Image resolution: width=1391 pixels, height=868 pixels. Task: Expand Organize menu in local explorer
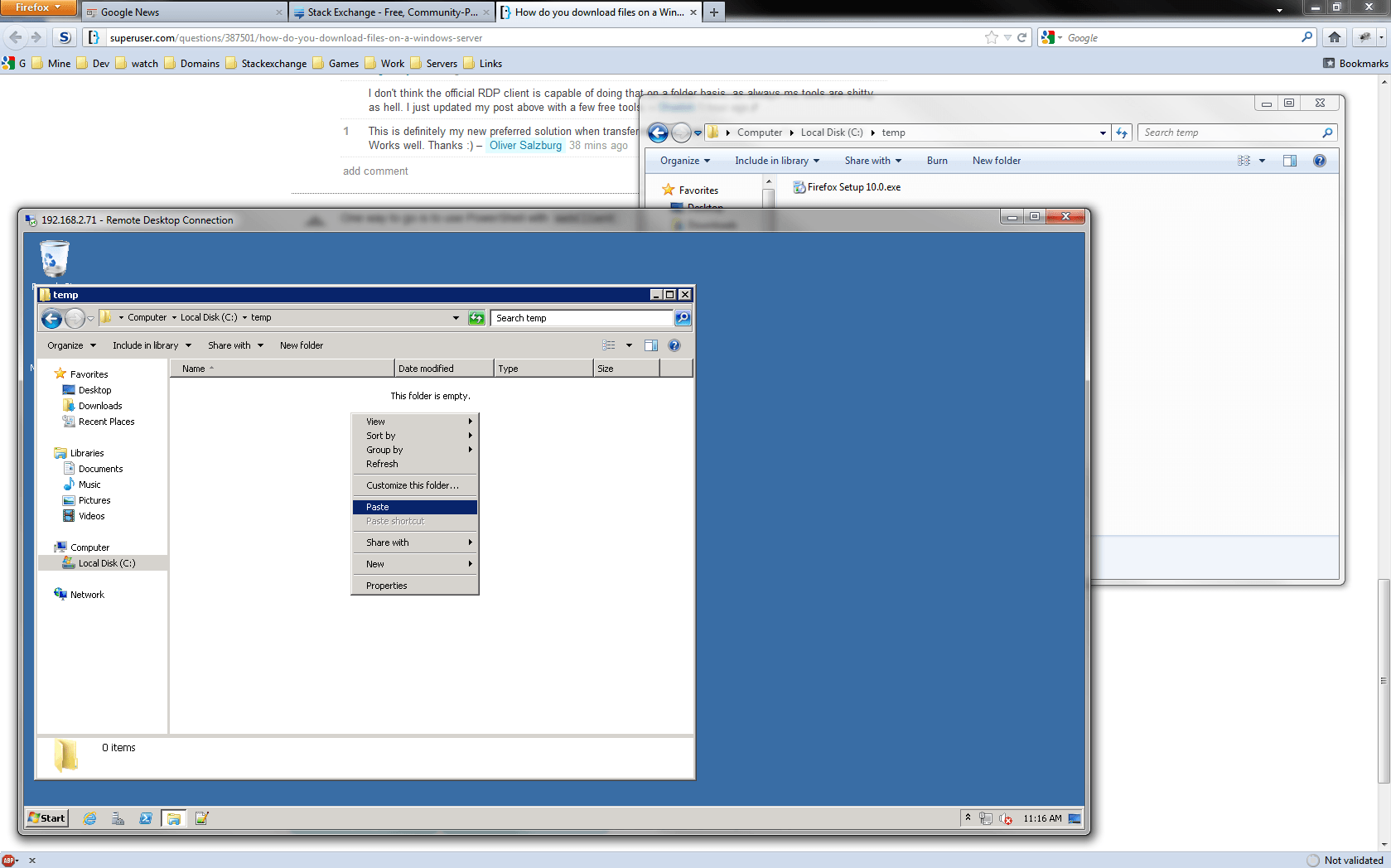pos(685,161)
